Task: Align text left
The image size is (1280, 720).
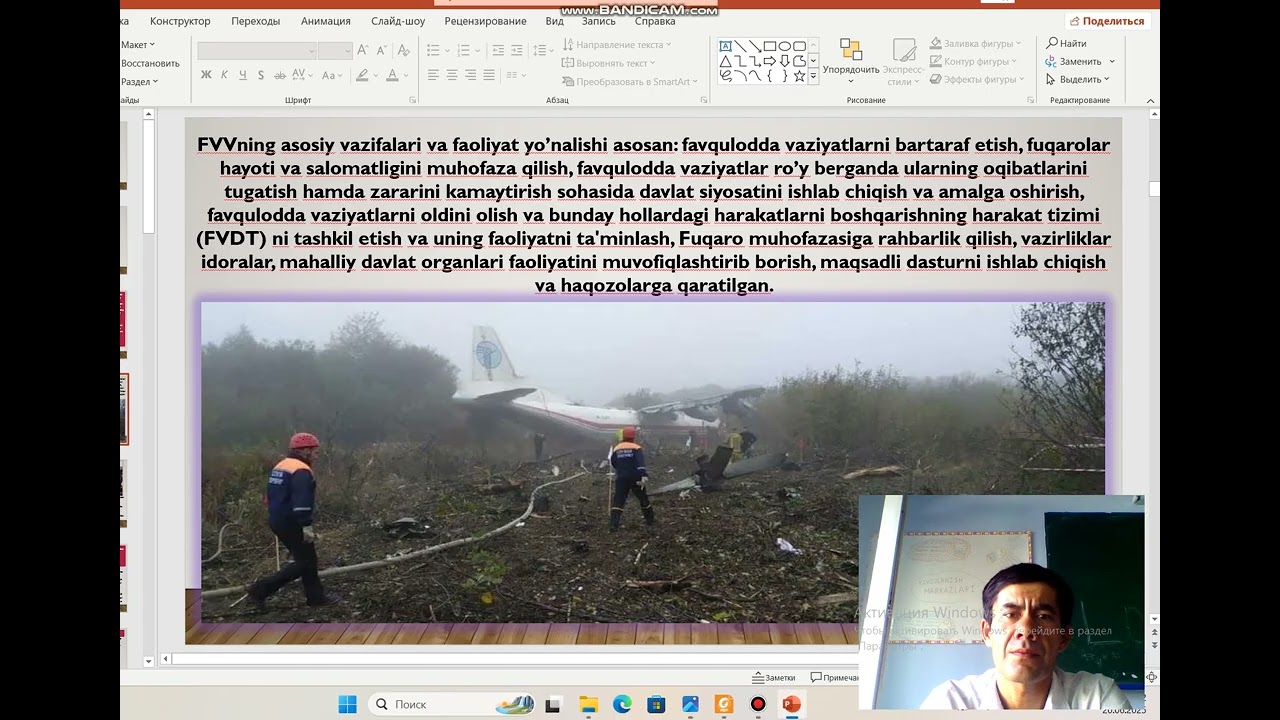Action: point(433,75)
